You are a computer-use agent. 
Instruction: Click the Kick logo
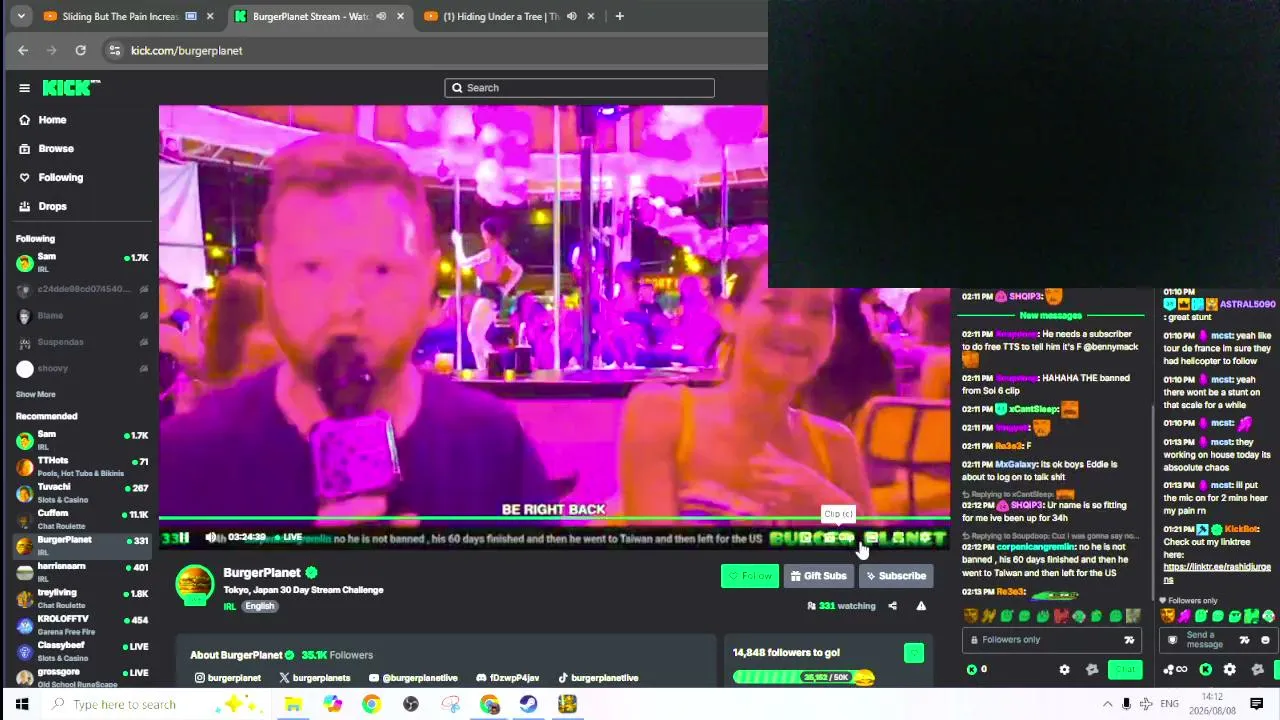pyautogui.click(x=71, y=88)
